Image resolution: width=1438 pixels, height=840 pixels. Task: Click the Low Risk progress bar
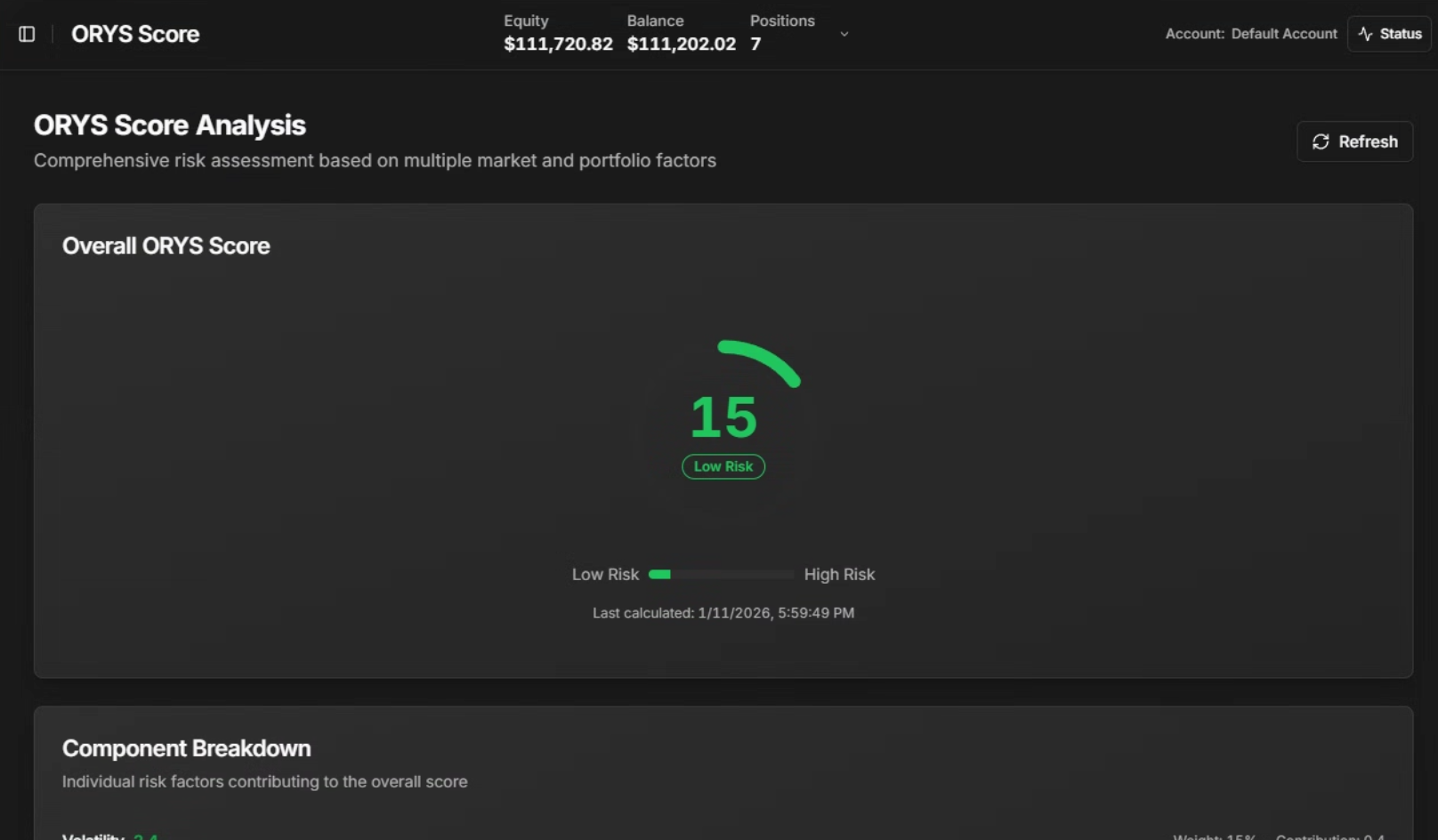click(x=721, y=574)
